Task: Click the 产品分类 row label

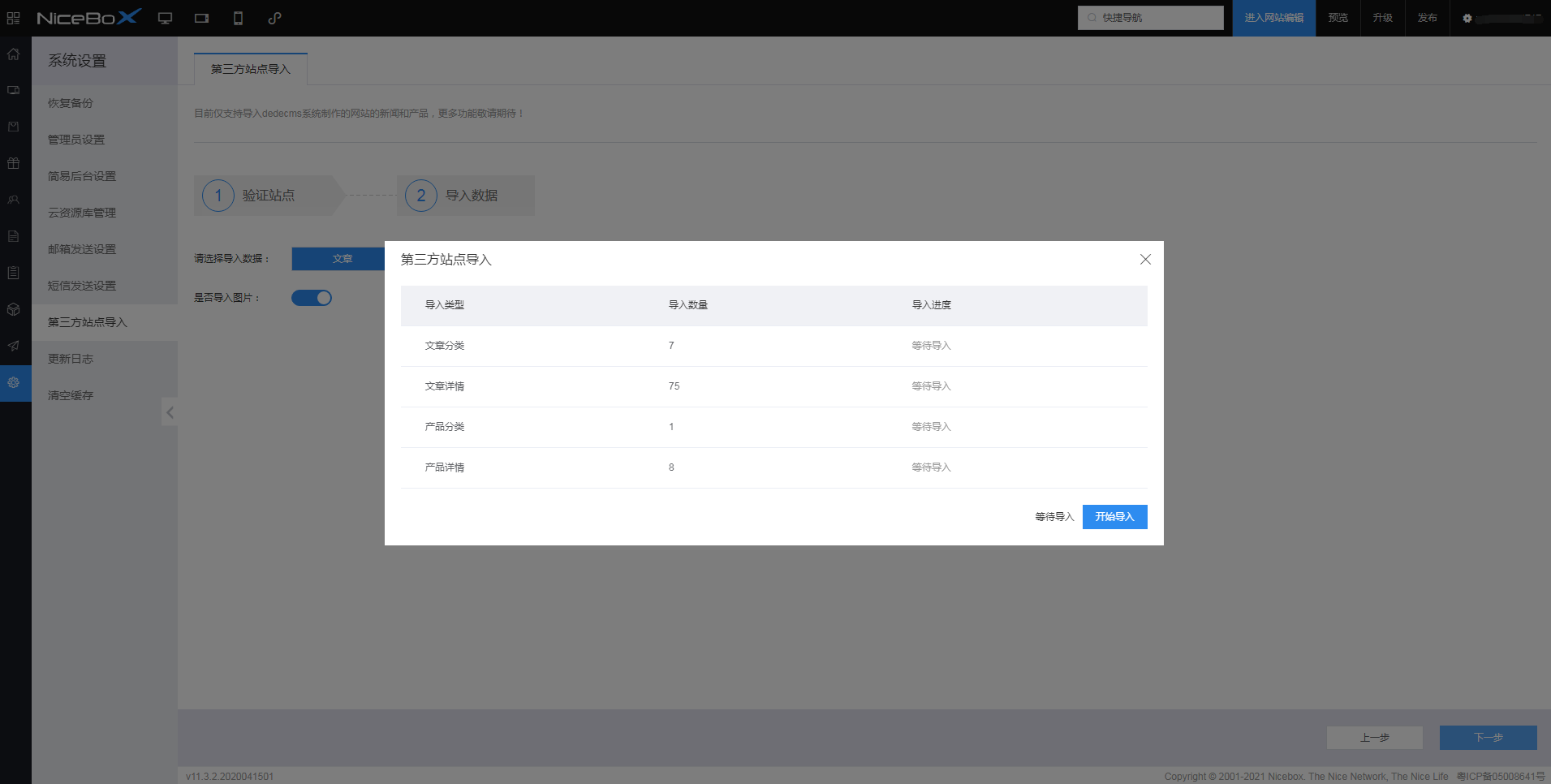Action: [445, 427]
